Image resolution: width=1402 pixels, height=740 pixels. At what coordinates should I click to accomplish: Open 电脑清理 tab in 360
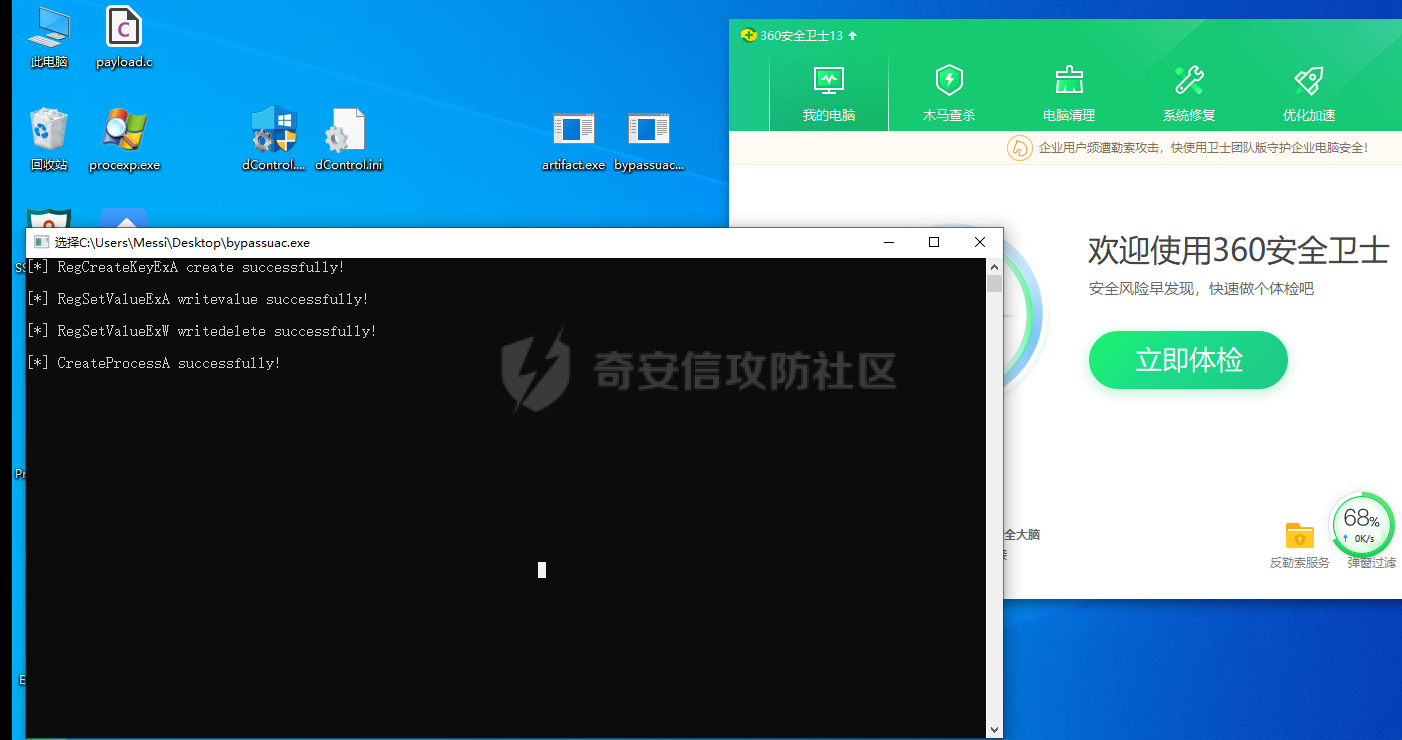pos(1069,94)
